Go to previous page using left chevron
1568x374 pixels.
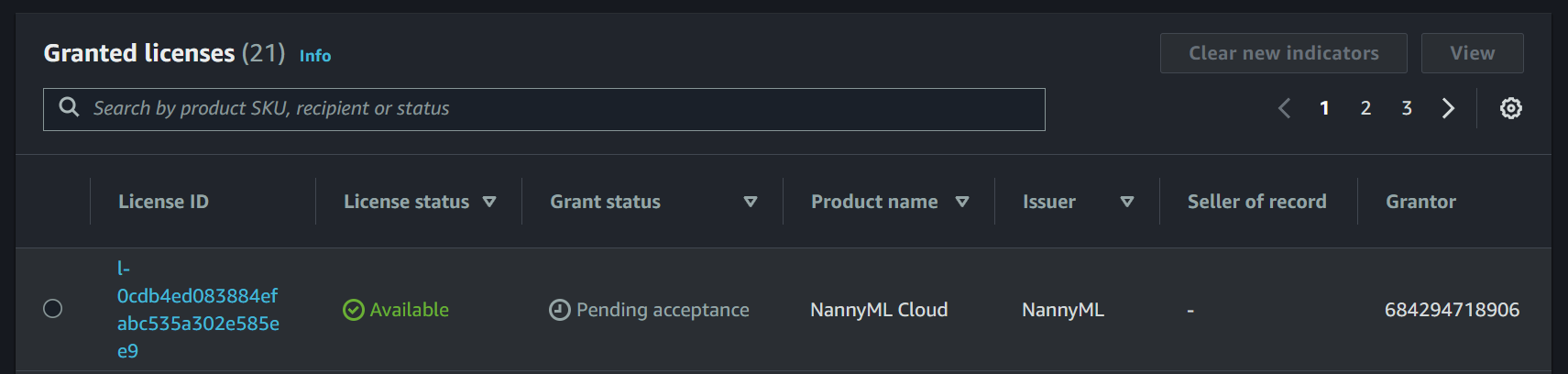tap(1284, 108)
